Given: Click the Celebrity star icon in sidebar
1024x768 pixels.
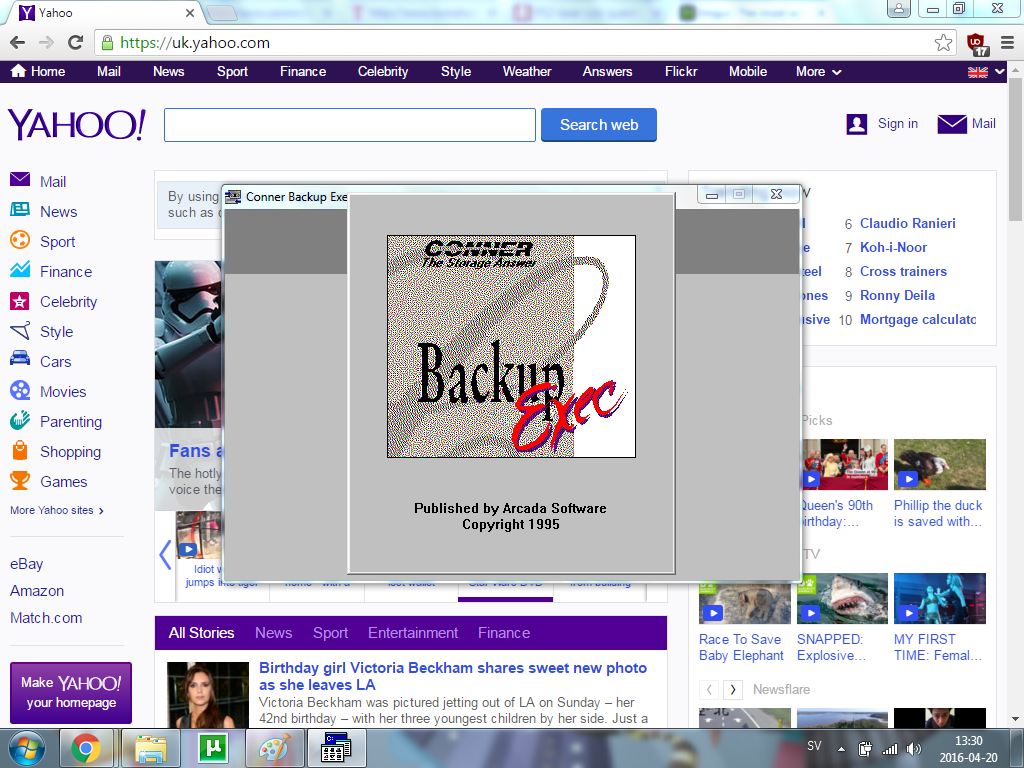Looking at the screenshot, I should coord(20,301).
